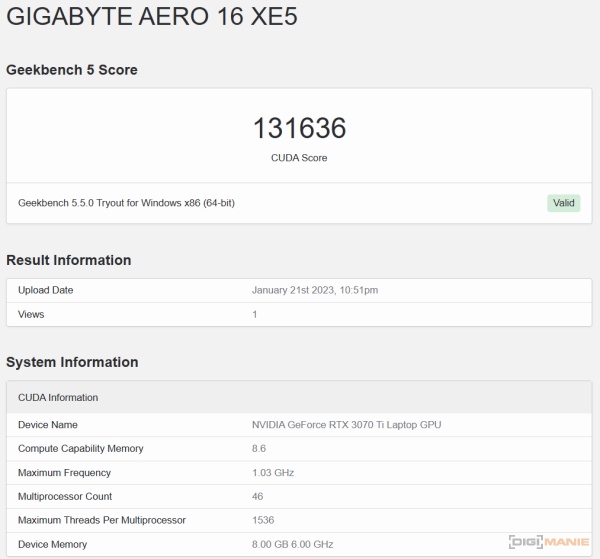
Task: Click the NVIDIA GeForce RTX 3070 Ti value
Action: [x=347, y=425]
